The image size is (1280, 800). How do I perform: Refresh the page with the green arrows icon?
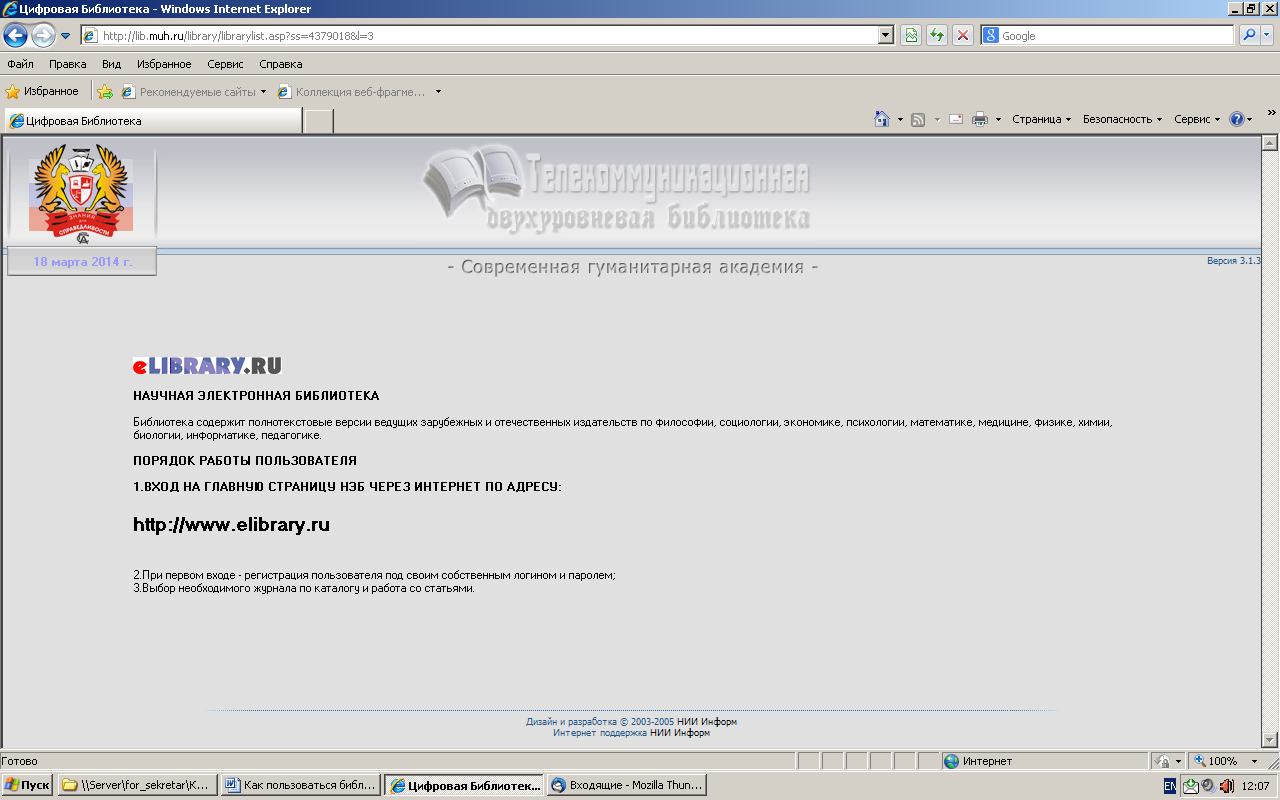coord(937,35)
